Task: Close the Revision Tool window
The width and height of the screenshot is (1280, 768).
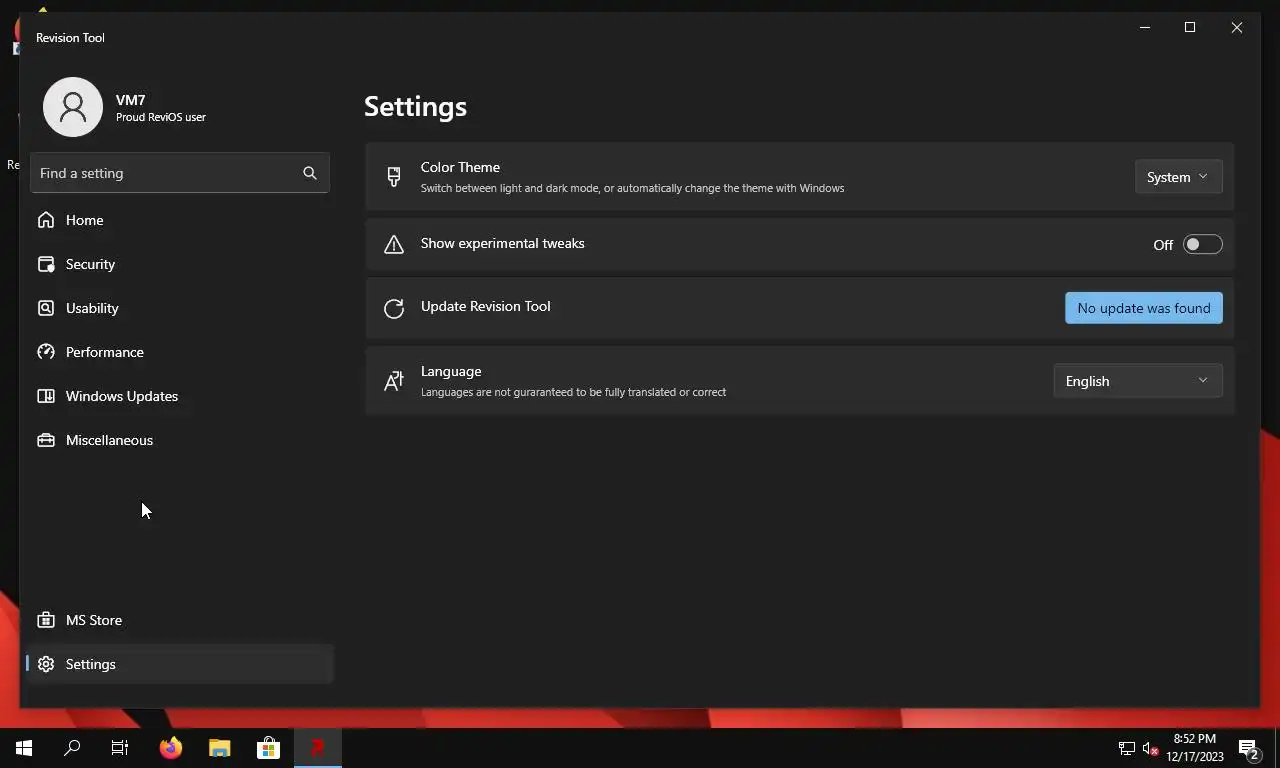Action: (x=1237, y=27)
